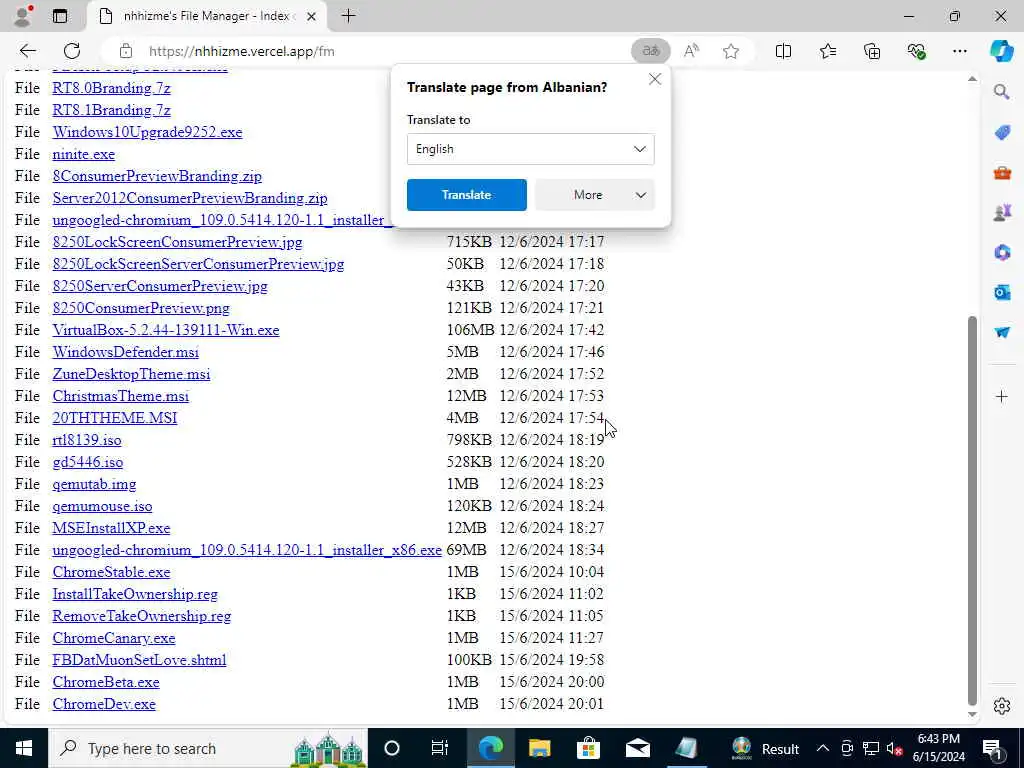The height and width of the screenshot is (768, 1024).
Task: Open sidebar Shopping tag icon
Action: click(x=1002, y=133)
